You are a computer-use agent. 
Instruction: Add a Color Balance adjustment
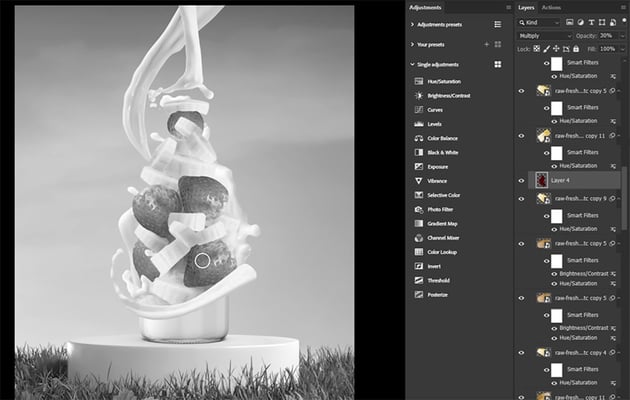click(x=436, y=138)
